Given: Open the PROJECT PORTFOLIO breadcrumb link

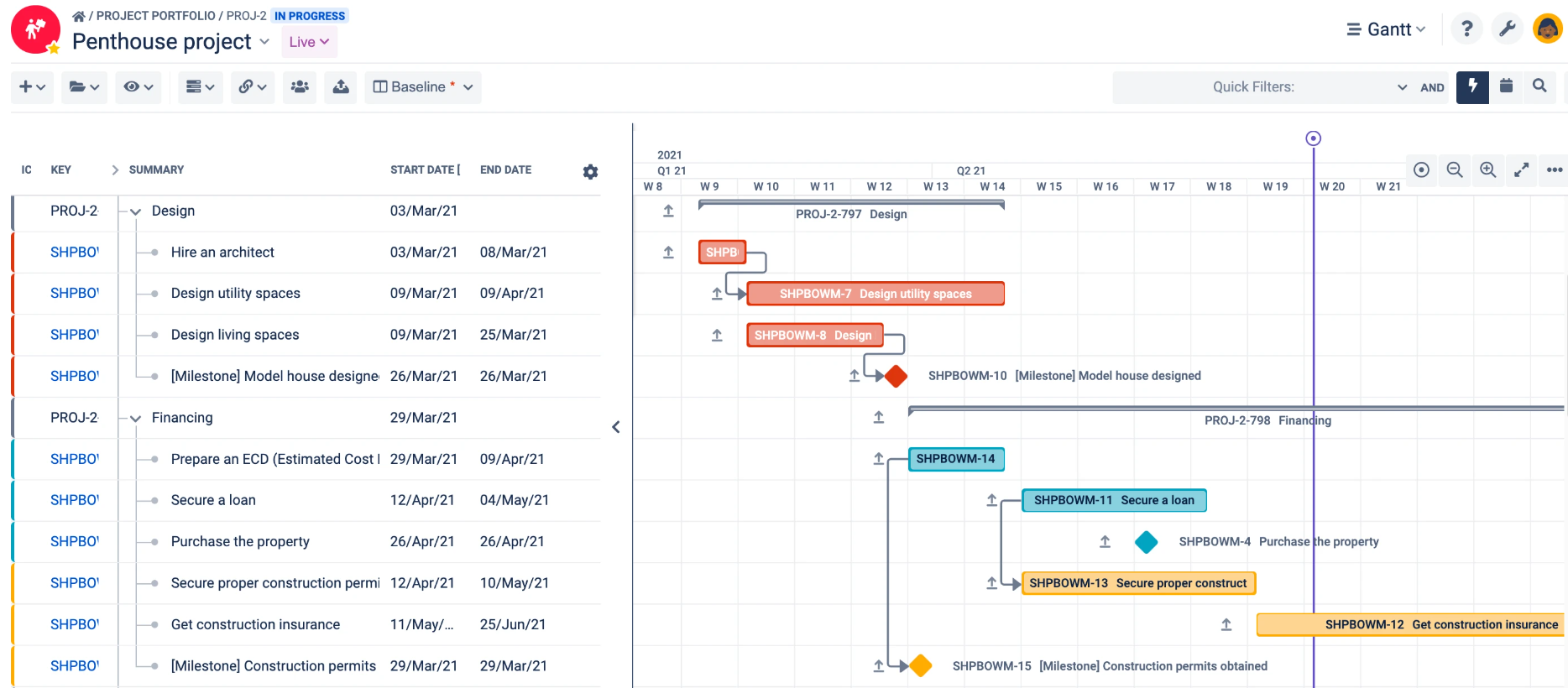Looking at the screenshot, I should (155, 15).
